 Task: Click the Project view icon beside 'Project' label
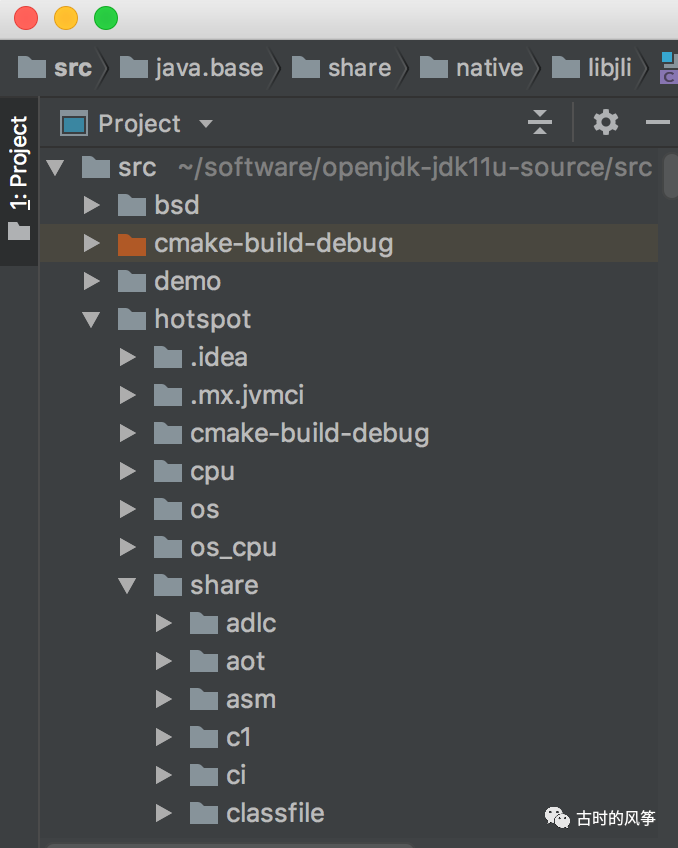(x=75, y=123)
